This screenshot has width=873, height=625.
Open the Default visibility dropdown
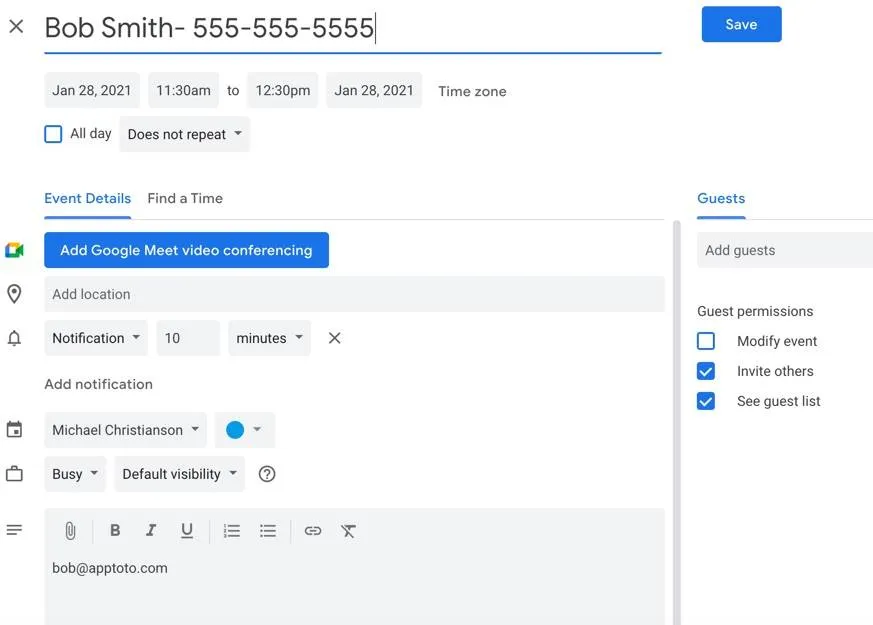179,473
